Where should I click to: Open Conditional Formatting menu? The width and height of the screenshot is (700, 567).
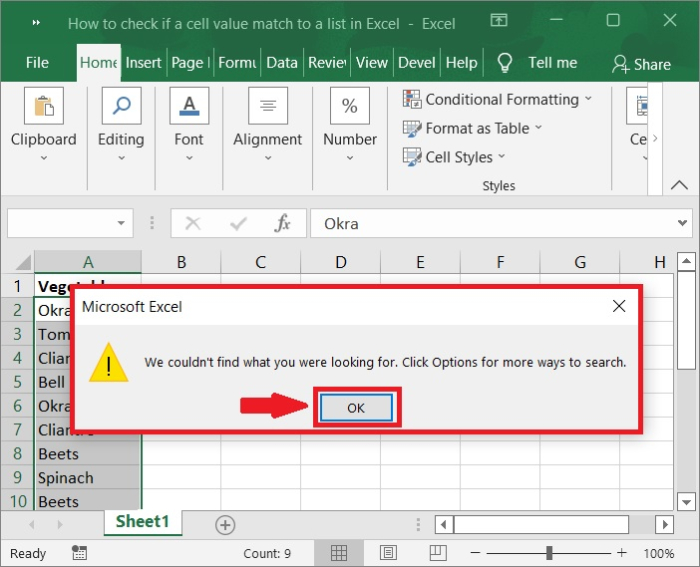pos(497,99)
